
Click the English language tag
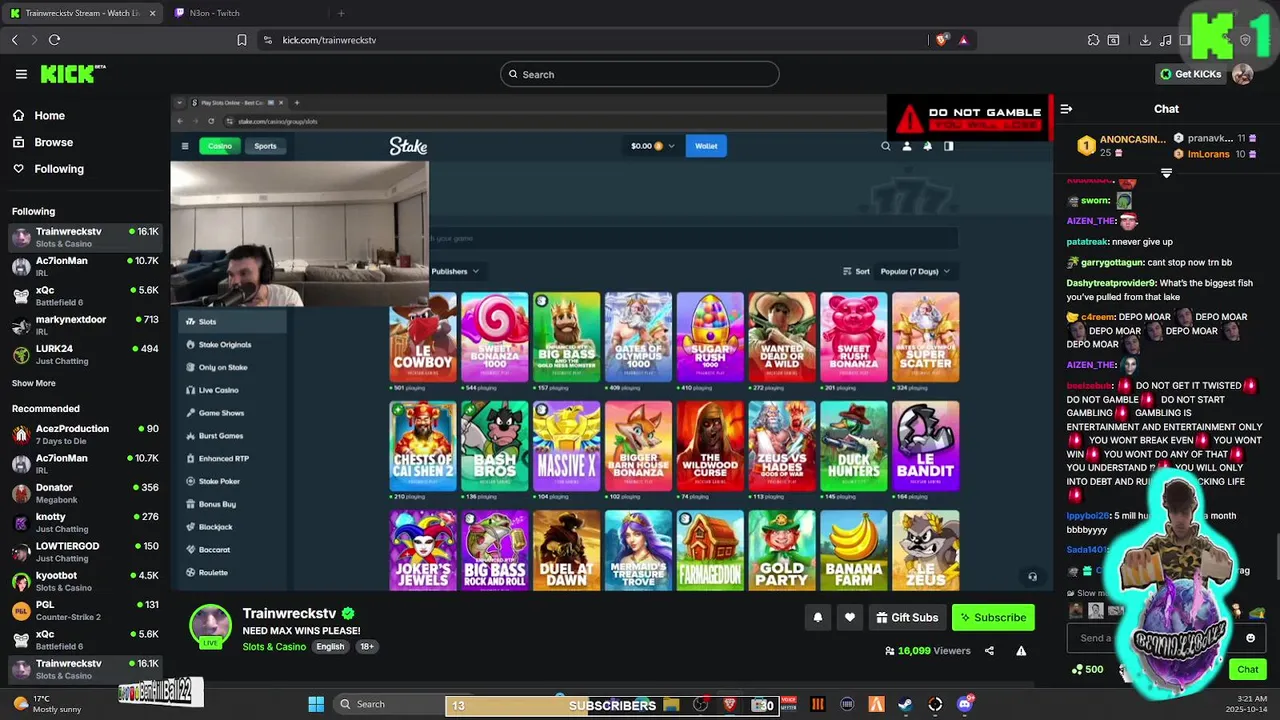point(330,647)
